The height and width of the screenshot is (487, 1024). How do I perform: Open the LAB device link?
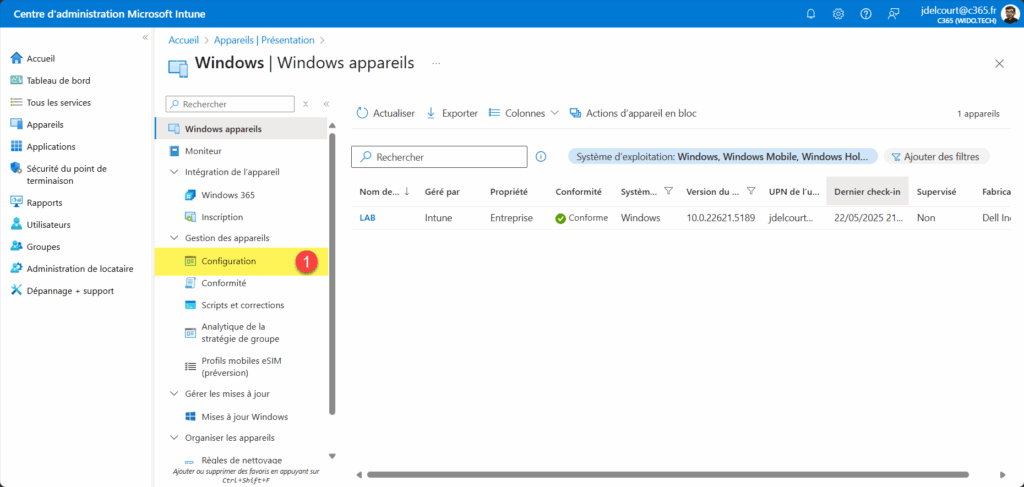[367, 217]
